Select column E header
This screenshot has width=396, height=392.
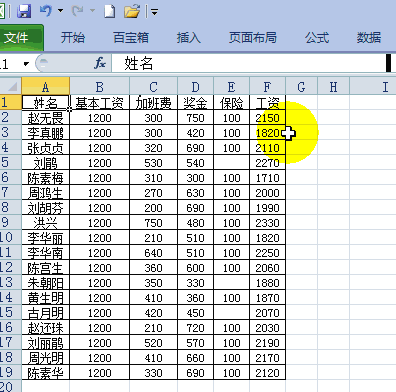tap(231, 86)
